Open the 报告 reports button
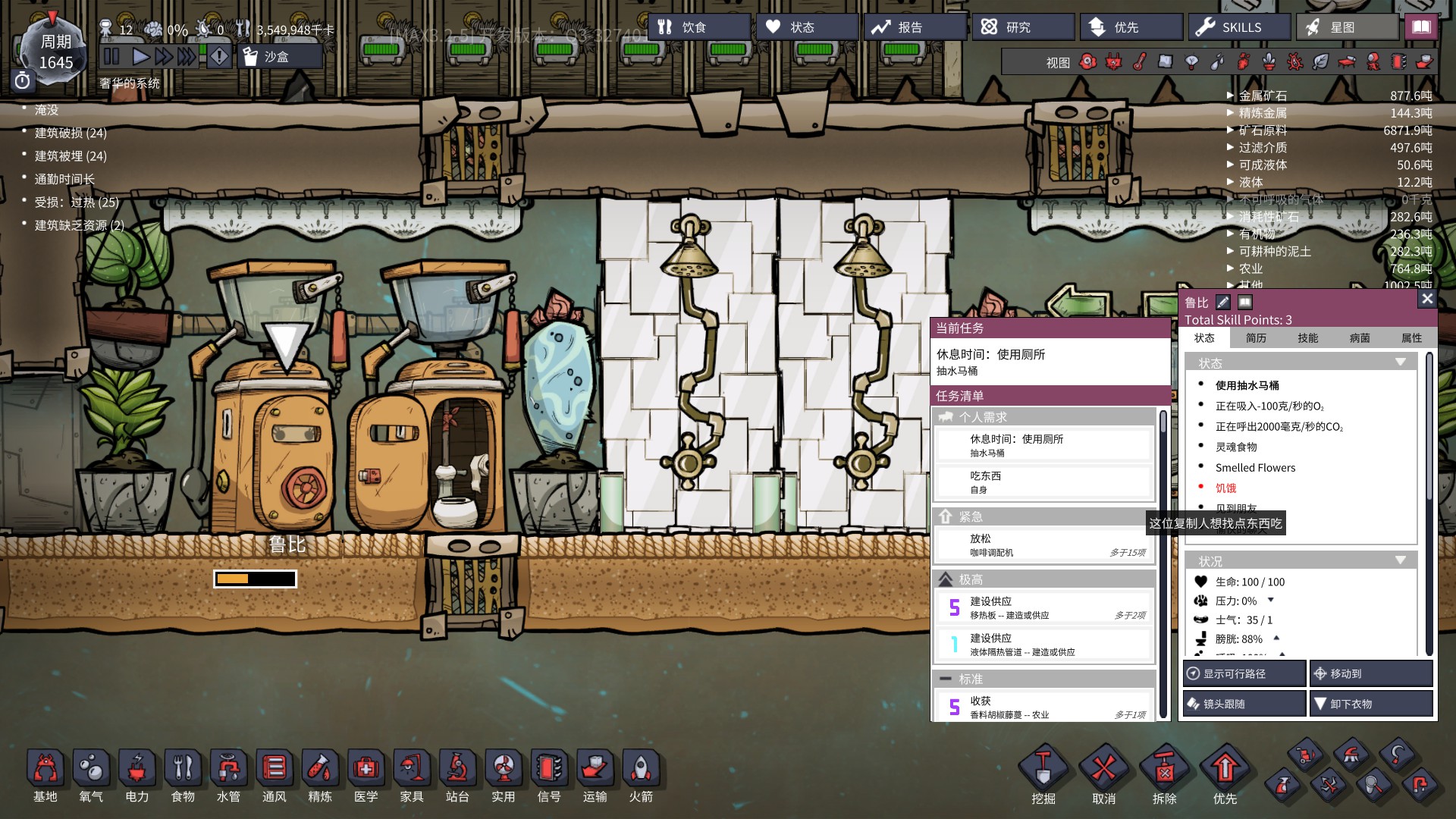The height and width of the screenshot is (819, 1456). click(x=915, y=27)
